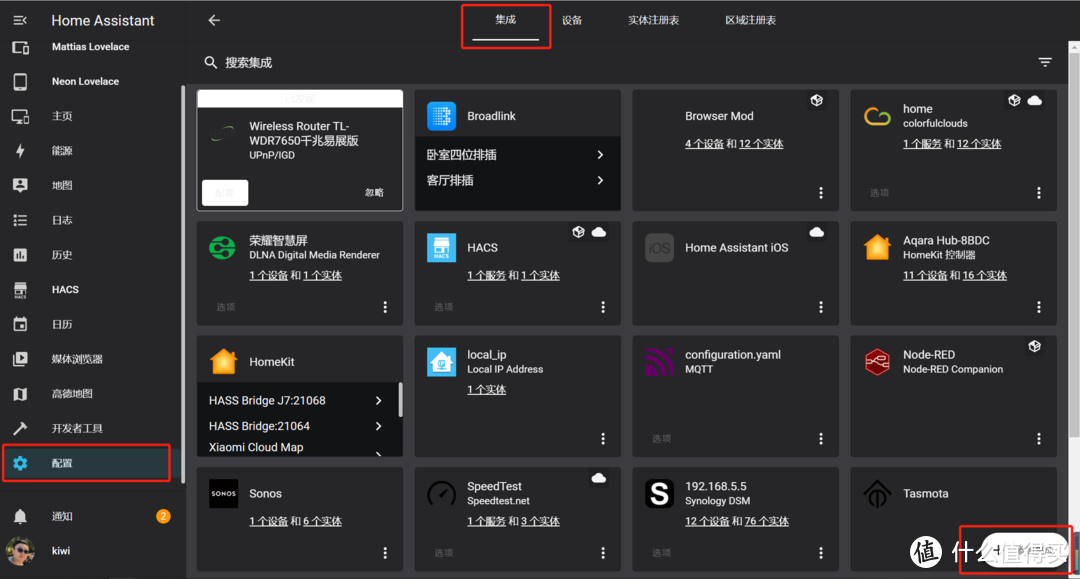Open 4个设备 link on Browser Mod
Image resolution: width=1080 pixels, height=579 pixels.
704,144
